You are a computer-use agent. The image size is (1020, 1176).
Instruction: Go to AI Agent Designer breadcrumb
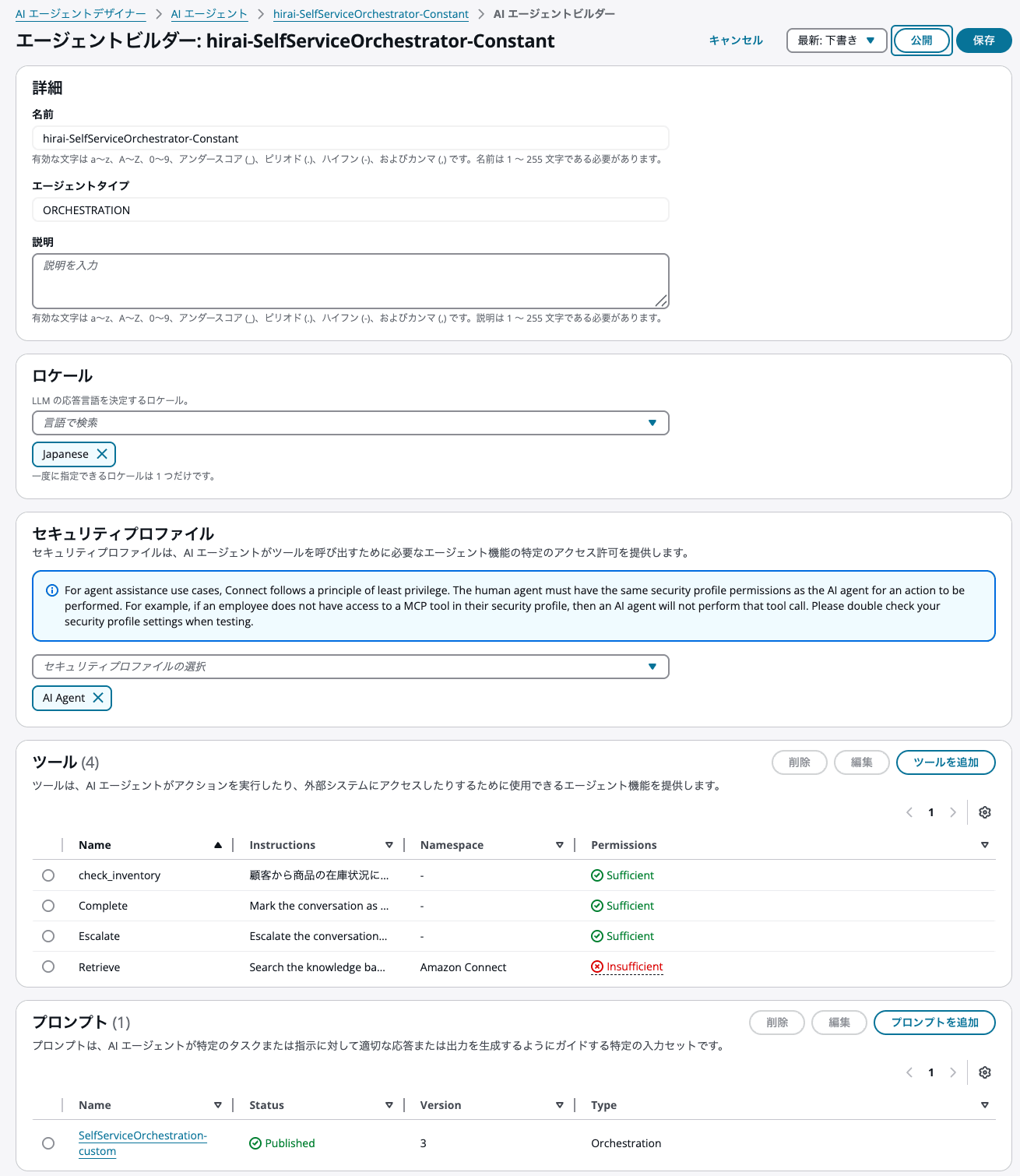coord(80,14)
